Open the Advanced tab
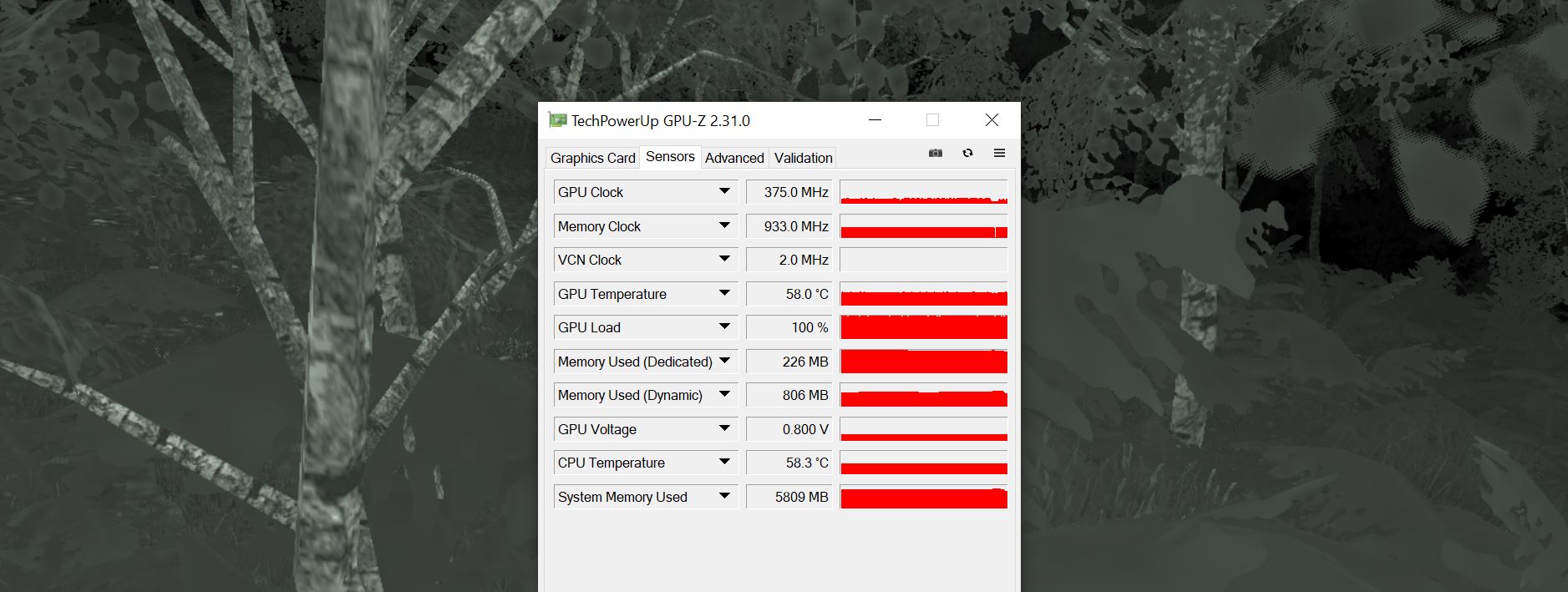This screenshot has height=592, width=1568. point(734,158)
